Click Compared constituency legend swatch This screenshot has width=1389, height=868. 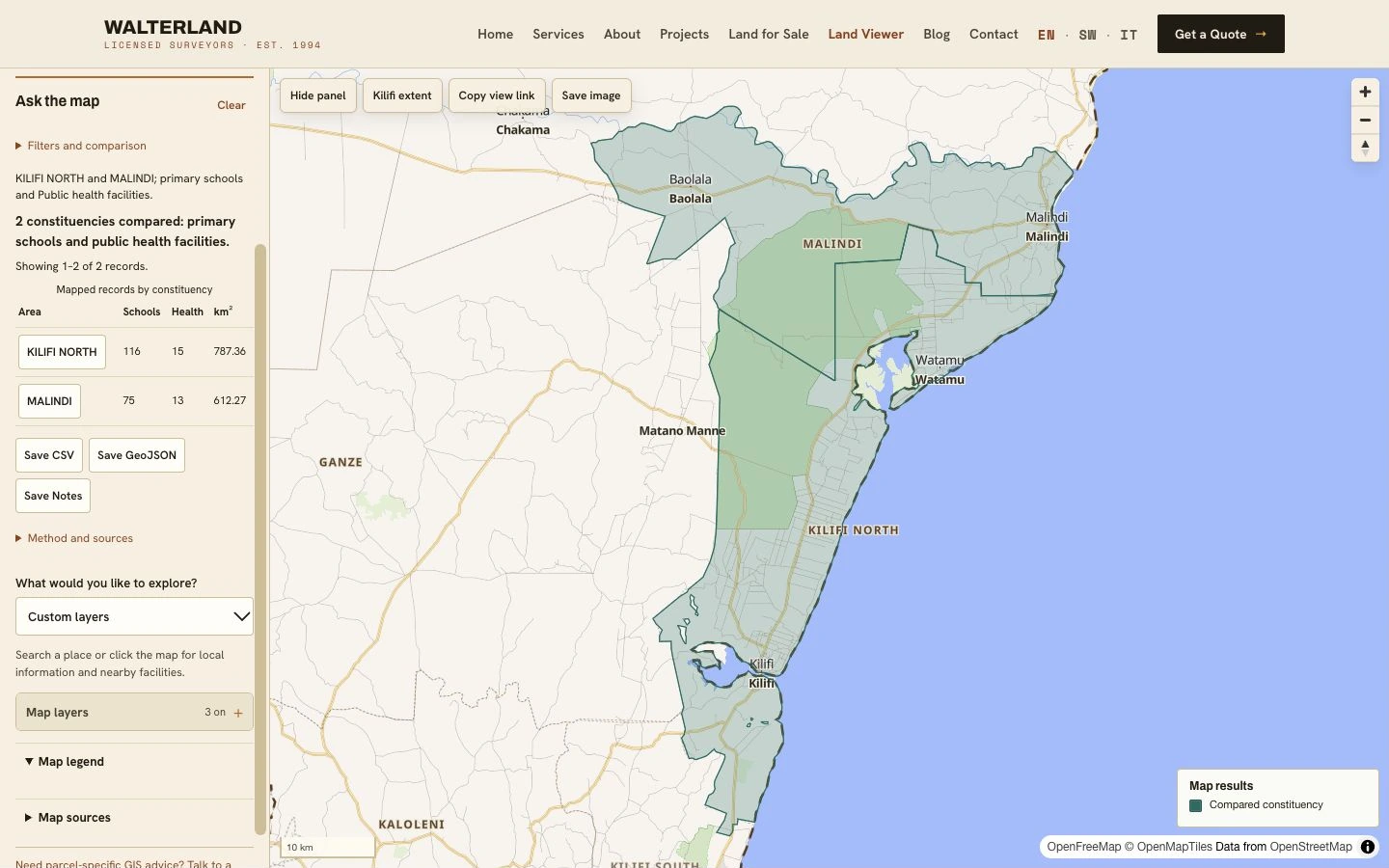click(1196, 805)
